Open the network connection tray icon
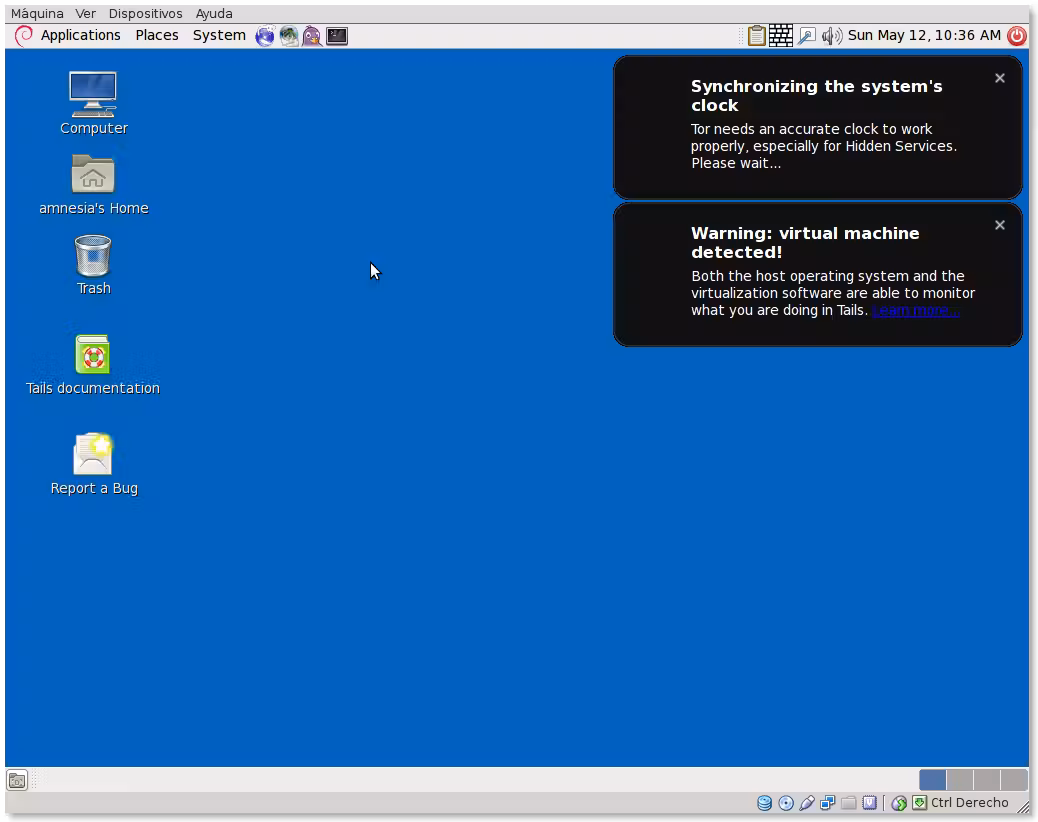Image resolution: width=1038 pixels, height=822 pixels. (x=806, y=36)
